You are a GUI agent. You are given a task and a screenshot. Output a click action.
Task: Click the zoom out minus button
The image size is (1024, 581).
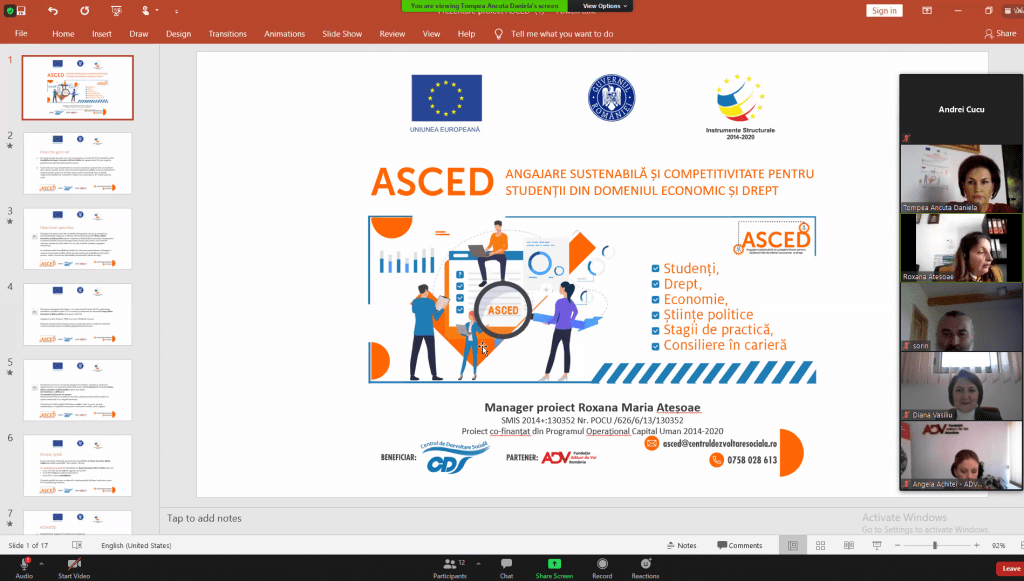[897, 545]
